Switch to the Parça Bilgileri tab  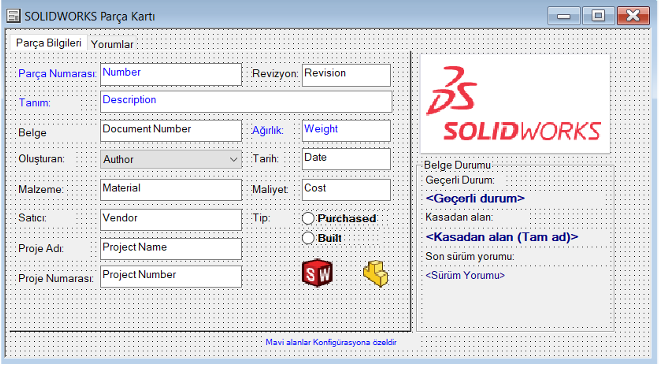coord(48,43)
